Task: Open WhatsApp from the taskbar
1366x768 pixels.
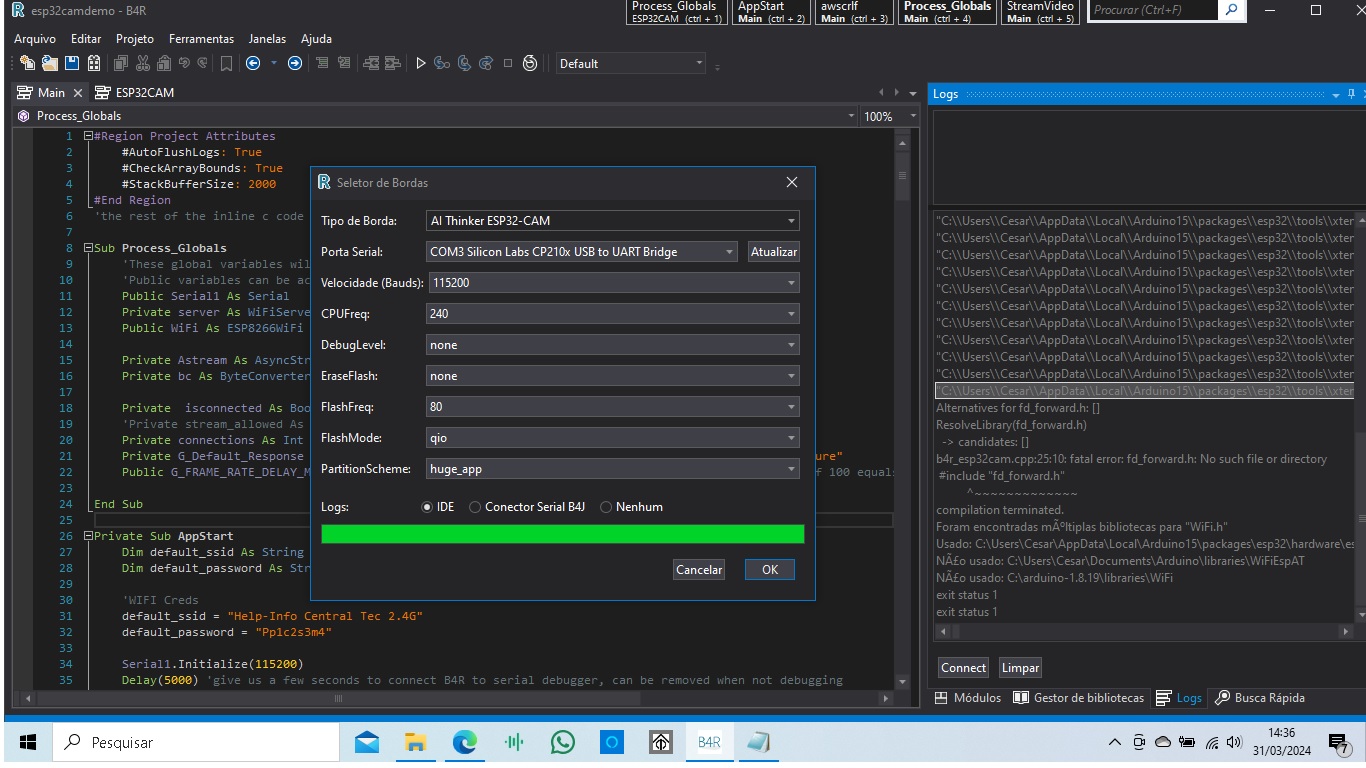Action: [563, 742]
